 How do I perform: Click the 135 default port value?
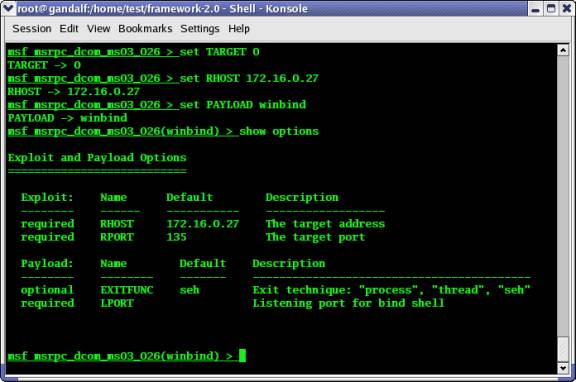click(x=176, y=237)
